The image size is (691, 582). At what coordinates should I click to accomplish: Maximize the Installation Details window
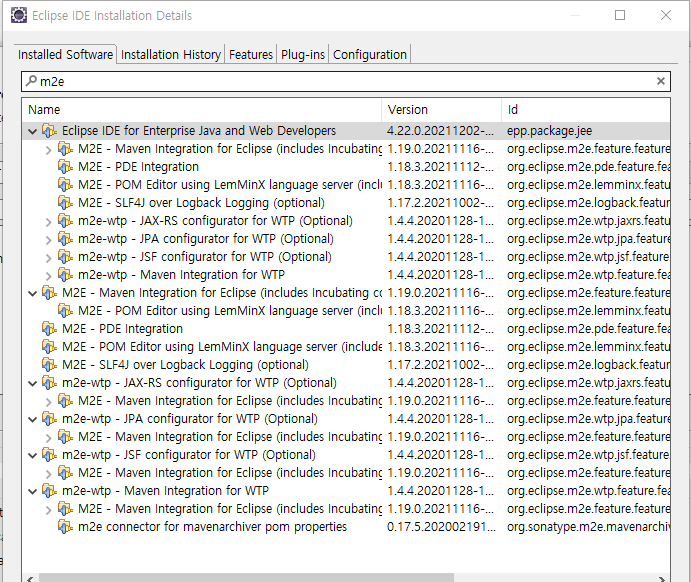[620, 15]
